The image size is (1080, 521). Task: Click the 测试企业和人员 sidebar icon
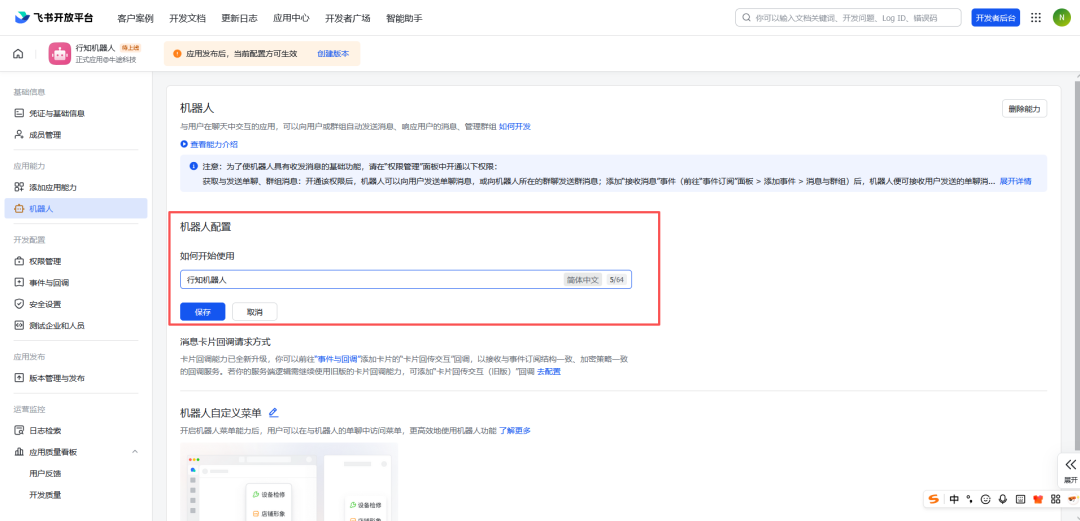click(19, 325)
